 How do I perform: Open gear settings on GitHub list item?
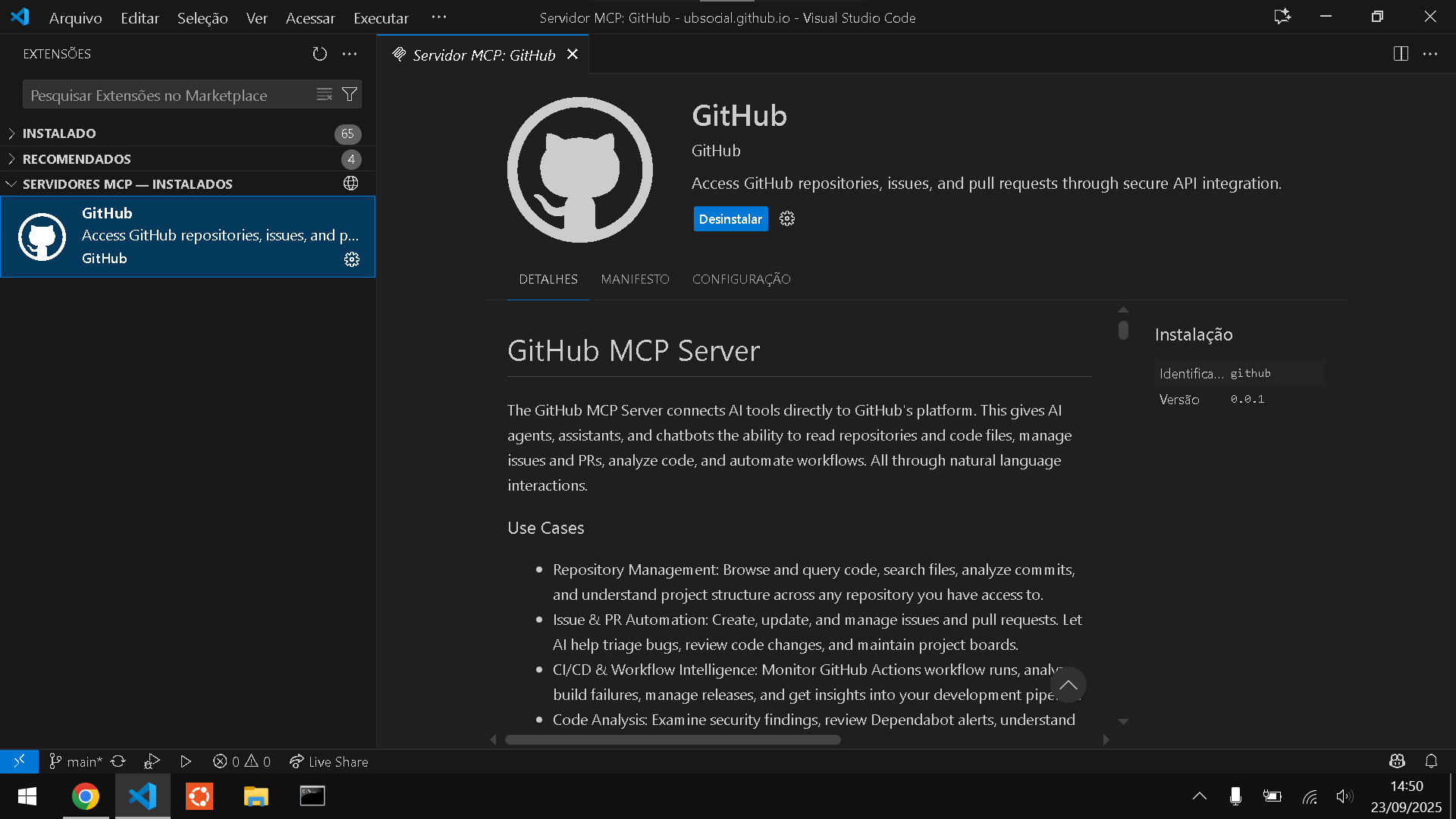coord(352,259)
